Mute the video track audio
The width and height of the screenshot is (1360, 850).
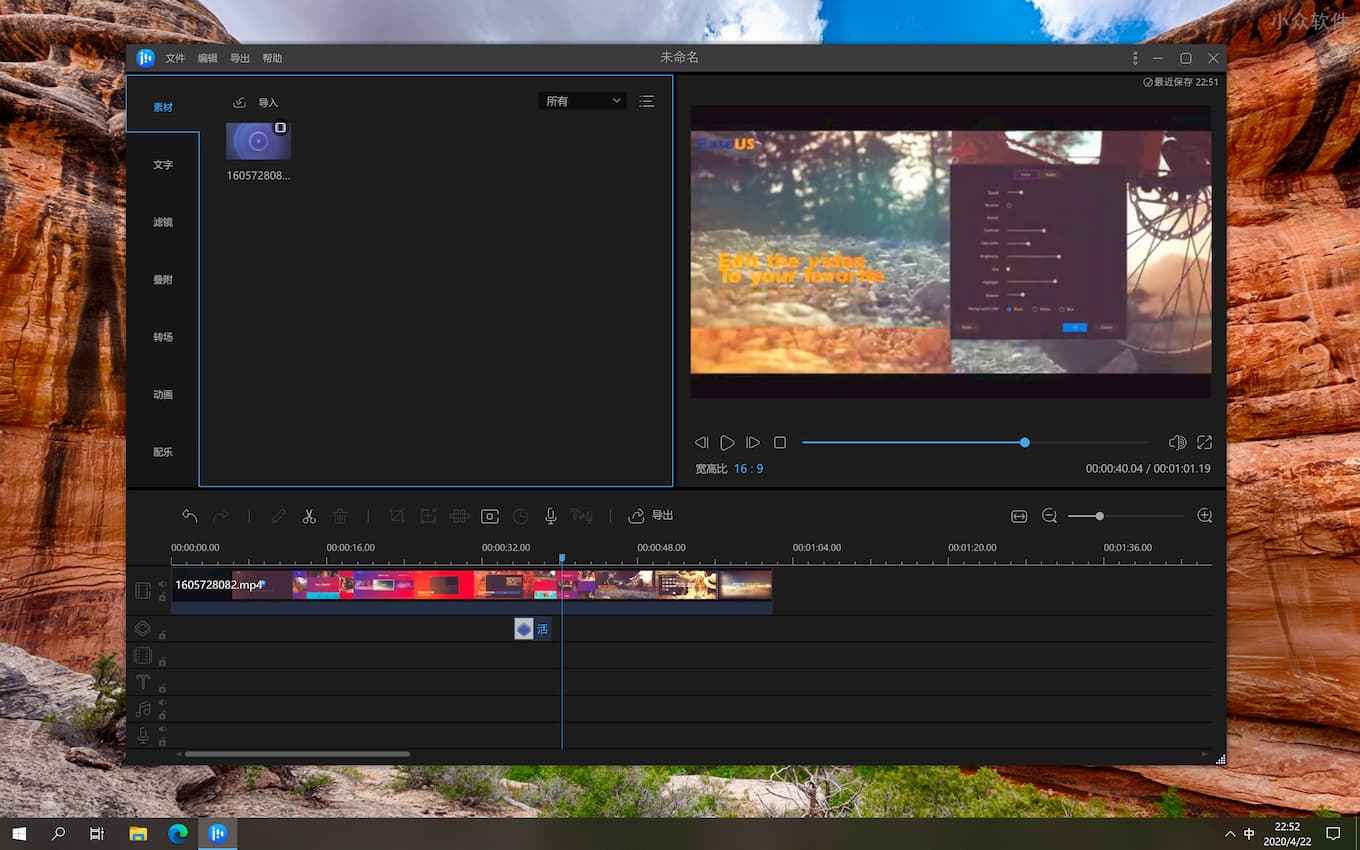click(x=162, y=585)
